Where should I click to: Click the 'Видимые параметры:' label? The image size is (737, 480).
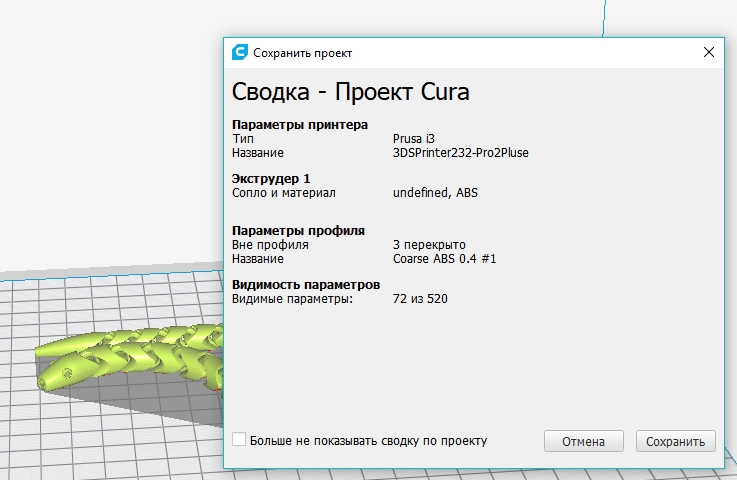click(x=292, y=299)
